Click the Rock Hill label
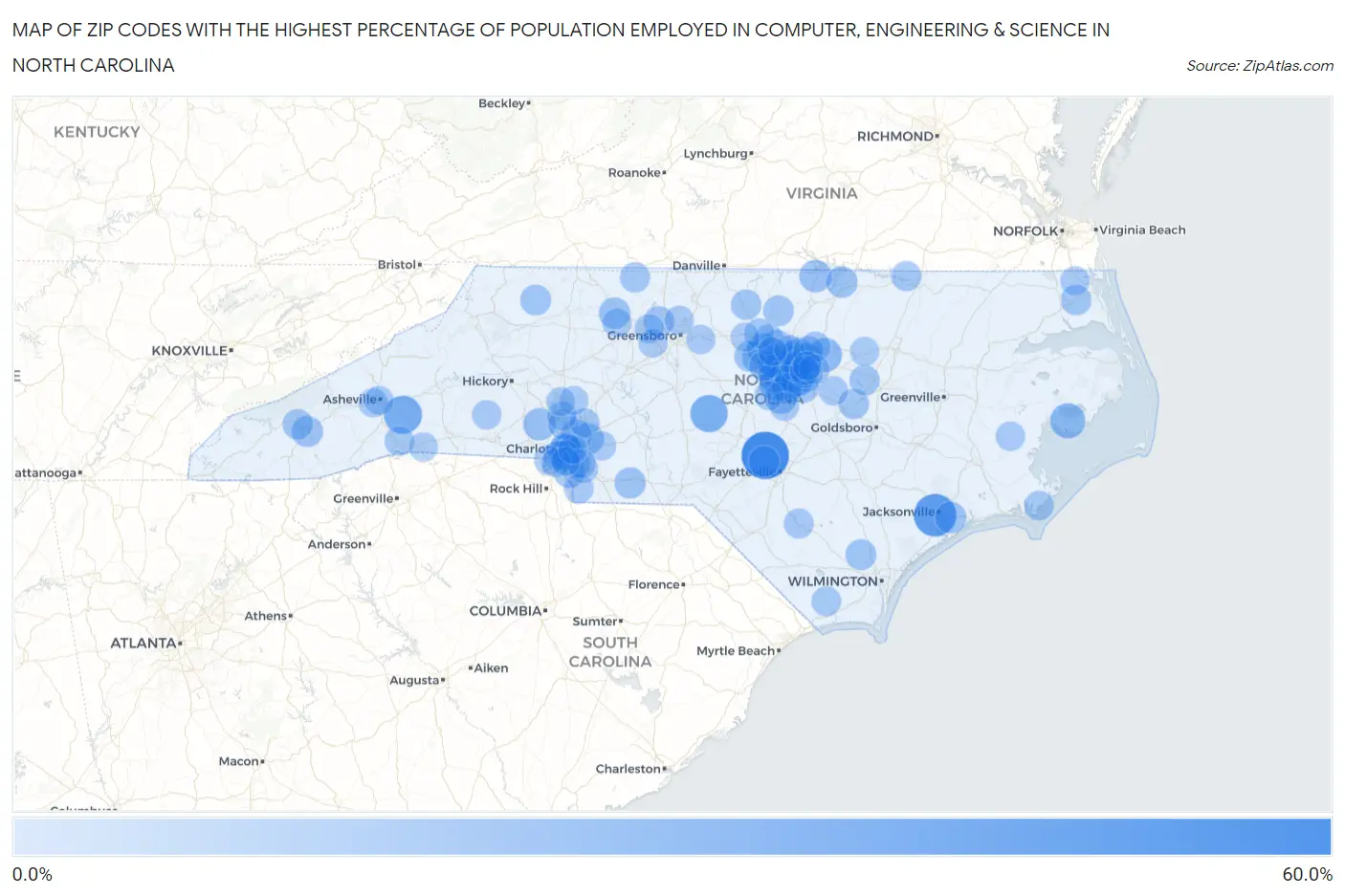 pos(517,489)
